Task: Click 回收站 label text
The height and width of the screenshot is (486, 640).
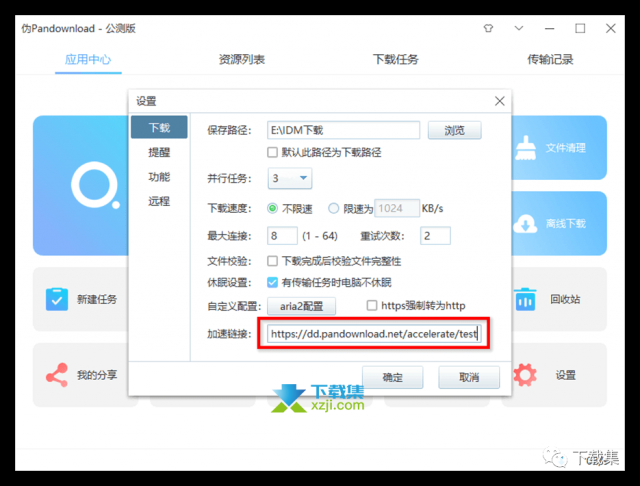Action: [x=565, y=299]
